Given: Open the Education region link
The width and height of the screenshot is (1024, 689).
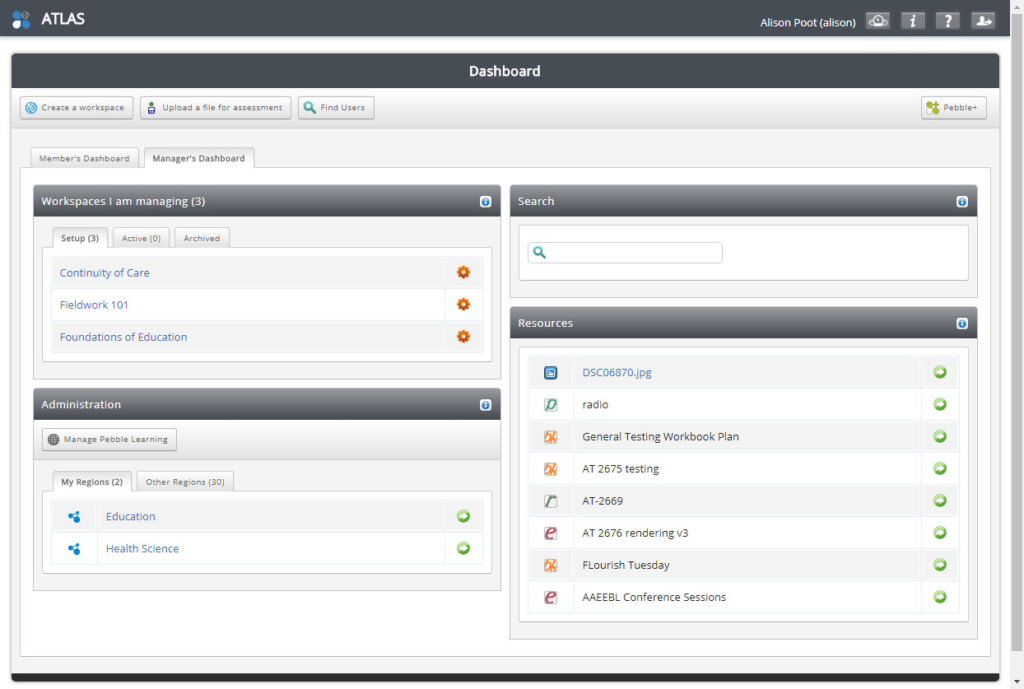Looking at the screenshot, I should pos(131,516).
